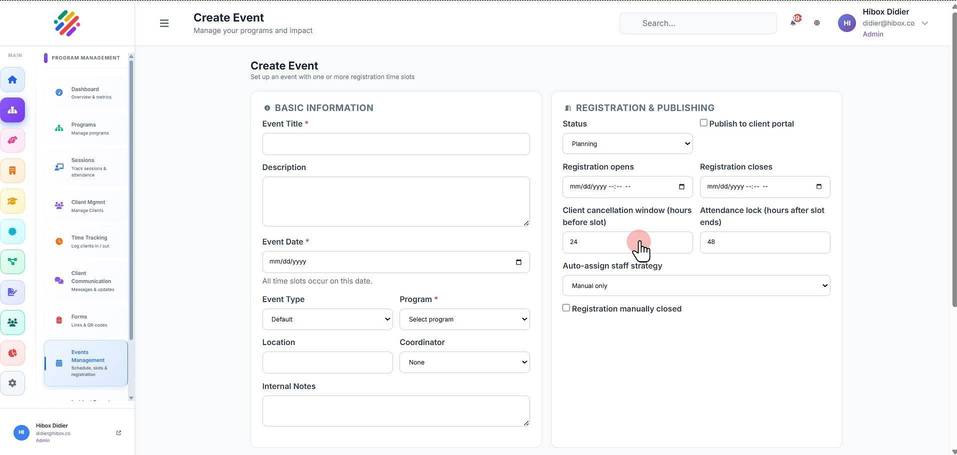Click the program menu vertical scrollbar

coord(131,202)
